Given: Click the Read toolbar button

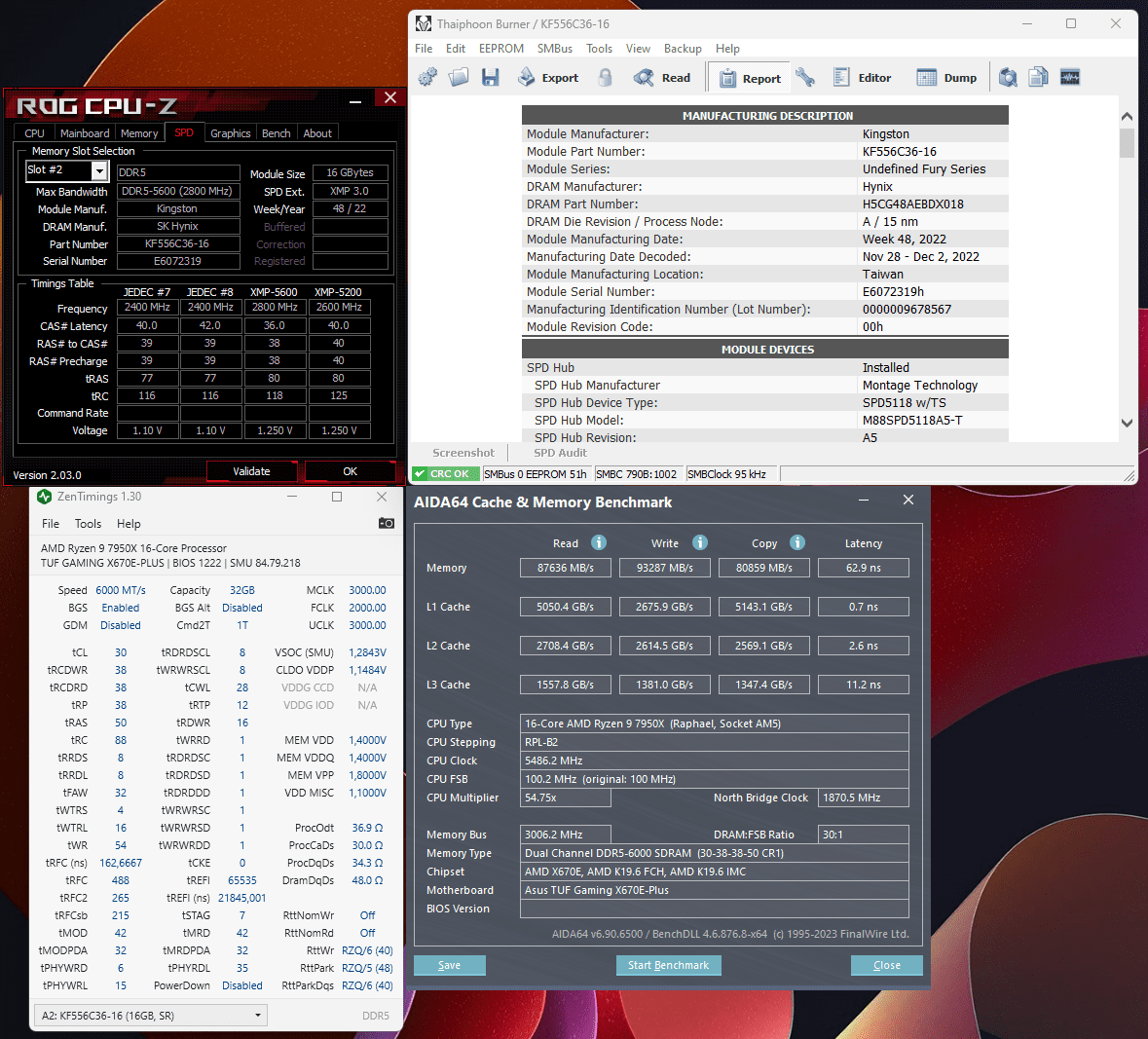Looking at the screenshot, I should 662,77.
